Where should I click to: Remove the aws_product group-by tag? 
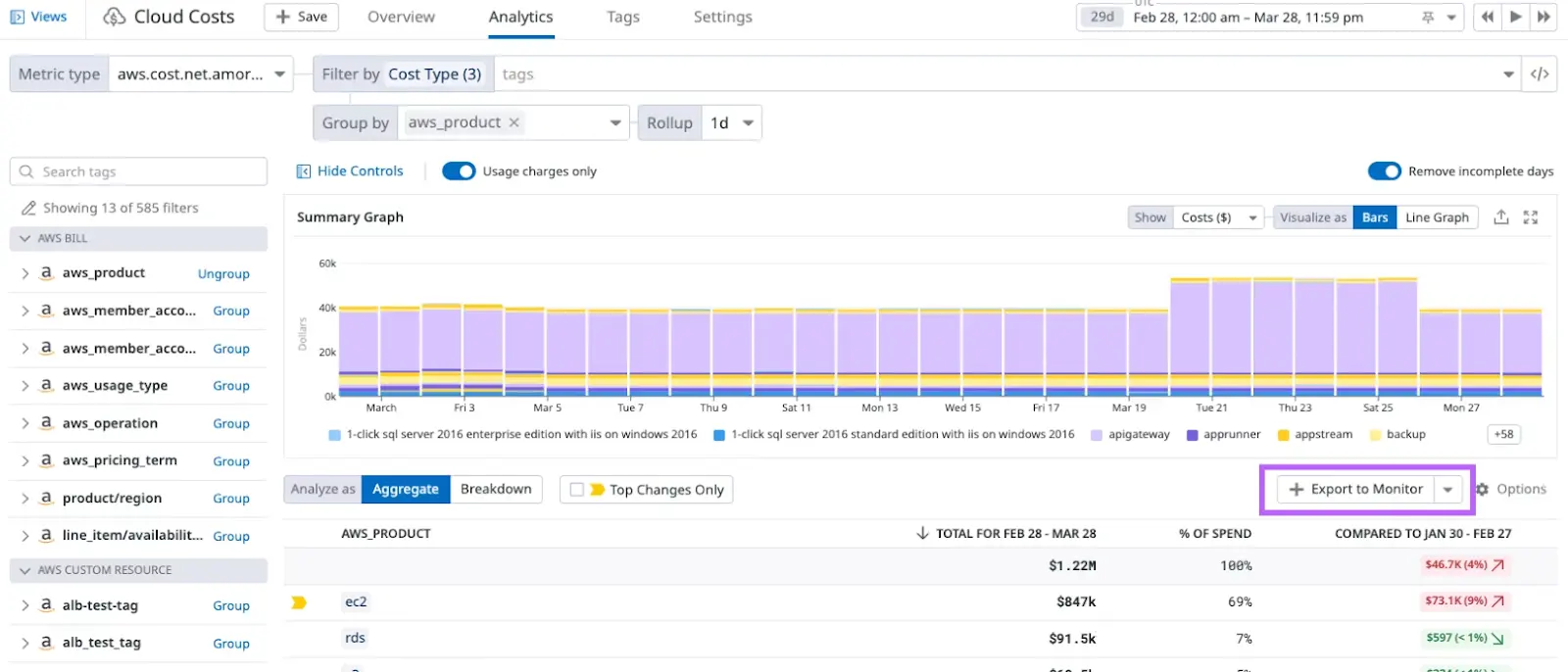[514, 122]
